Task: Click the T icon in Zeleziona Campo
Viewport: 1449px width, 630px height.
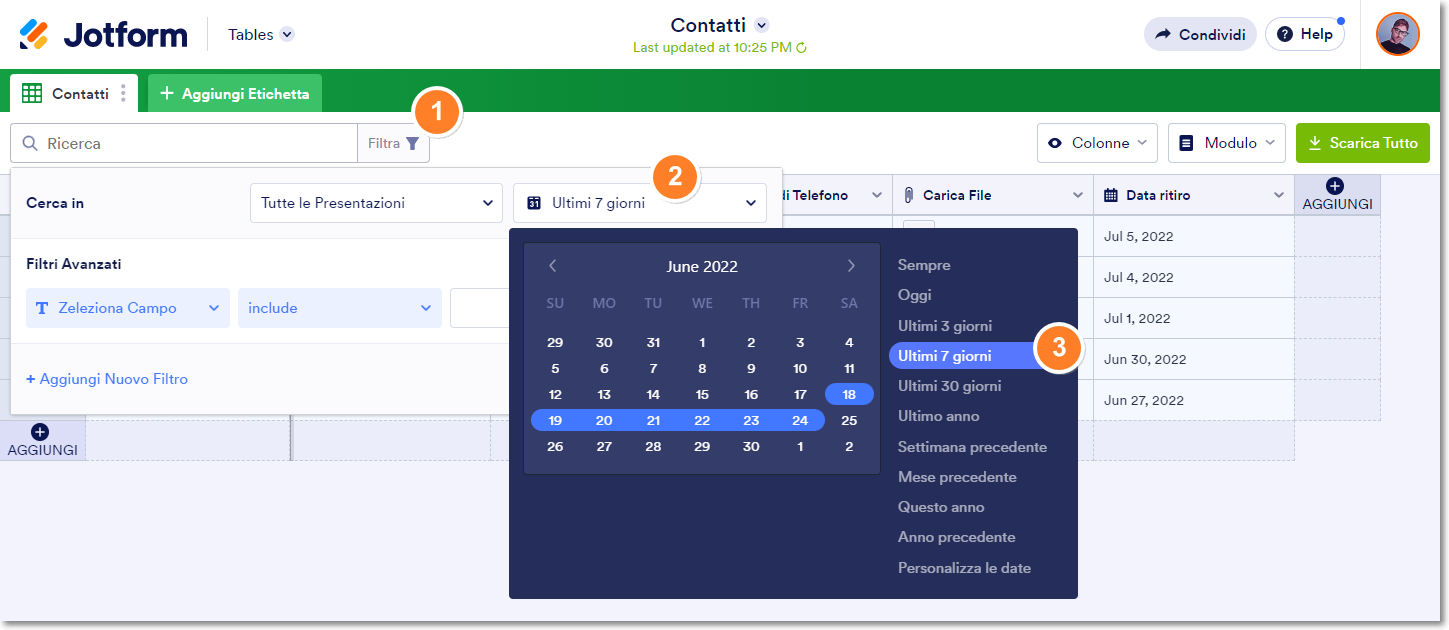Action: coord(42,308)
